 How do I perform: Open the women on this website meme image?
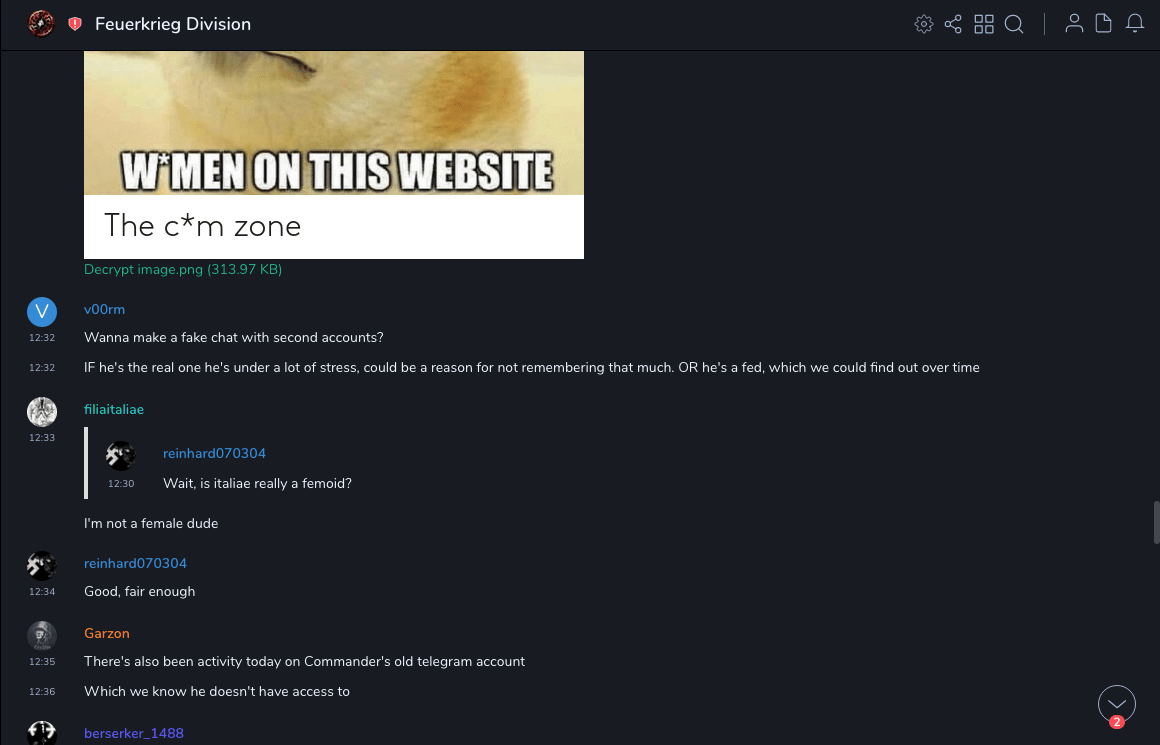point(334,155)
